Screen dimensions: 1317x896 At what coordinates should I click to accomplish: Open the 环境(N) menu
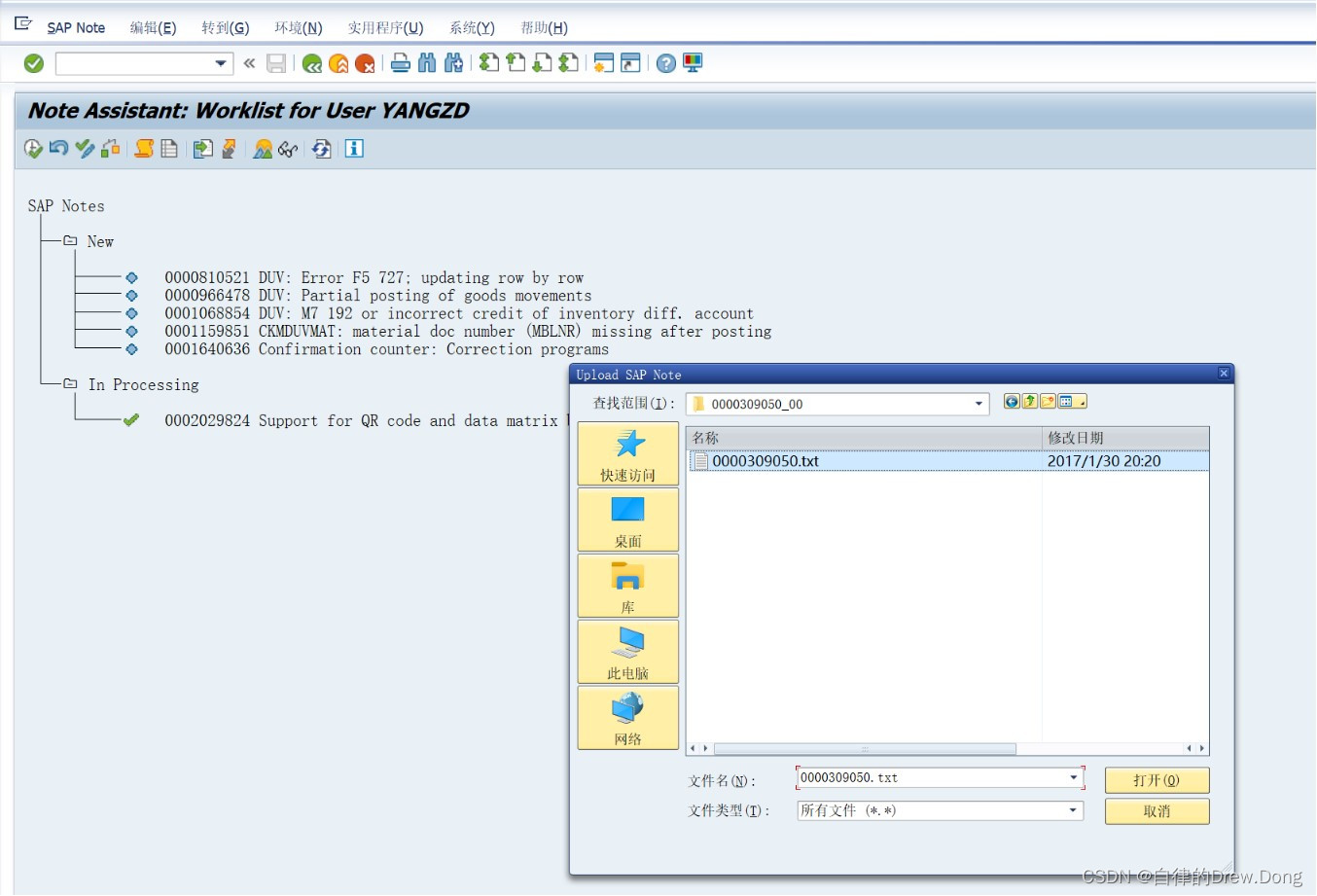[x=299, y=27]
